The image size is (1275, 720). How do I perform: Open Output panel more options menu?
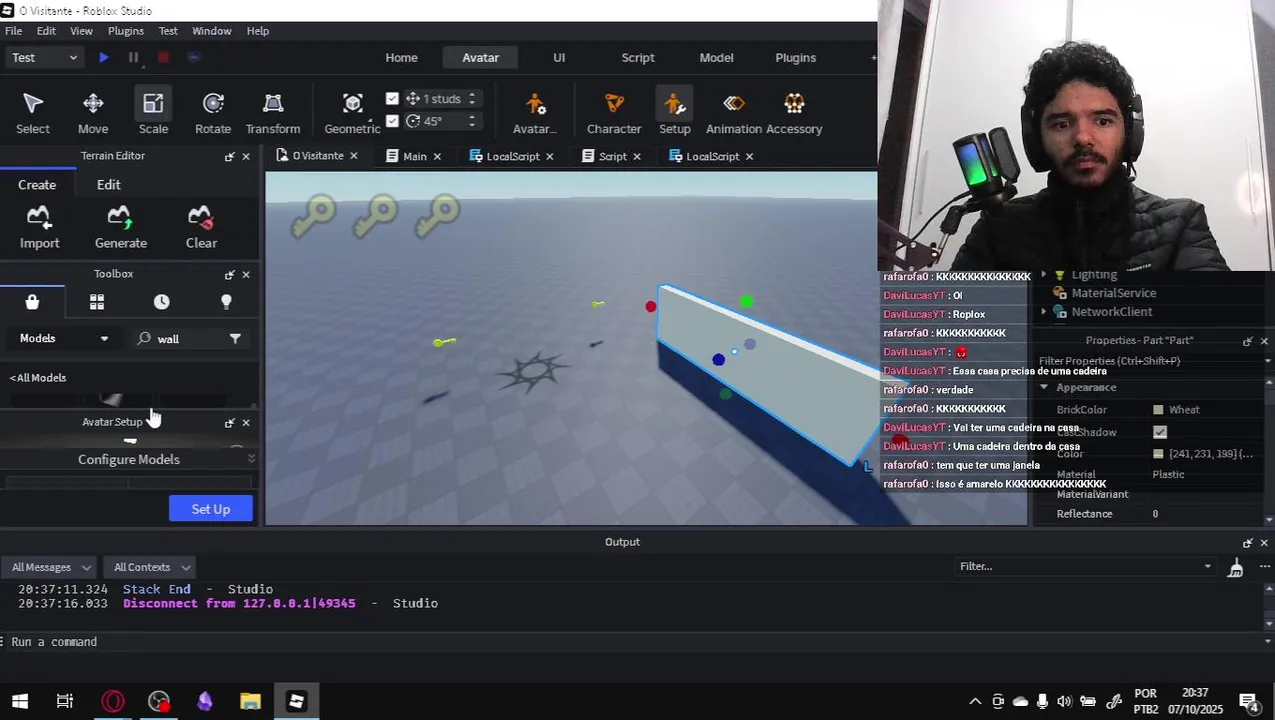[1264, 567]
